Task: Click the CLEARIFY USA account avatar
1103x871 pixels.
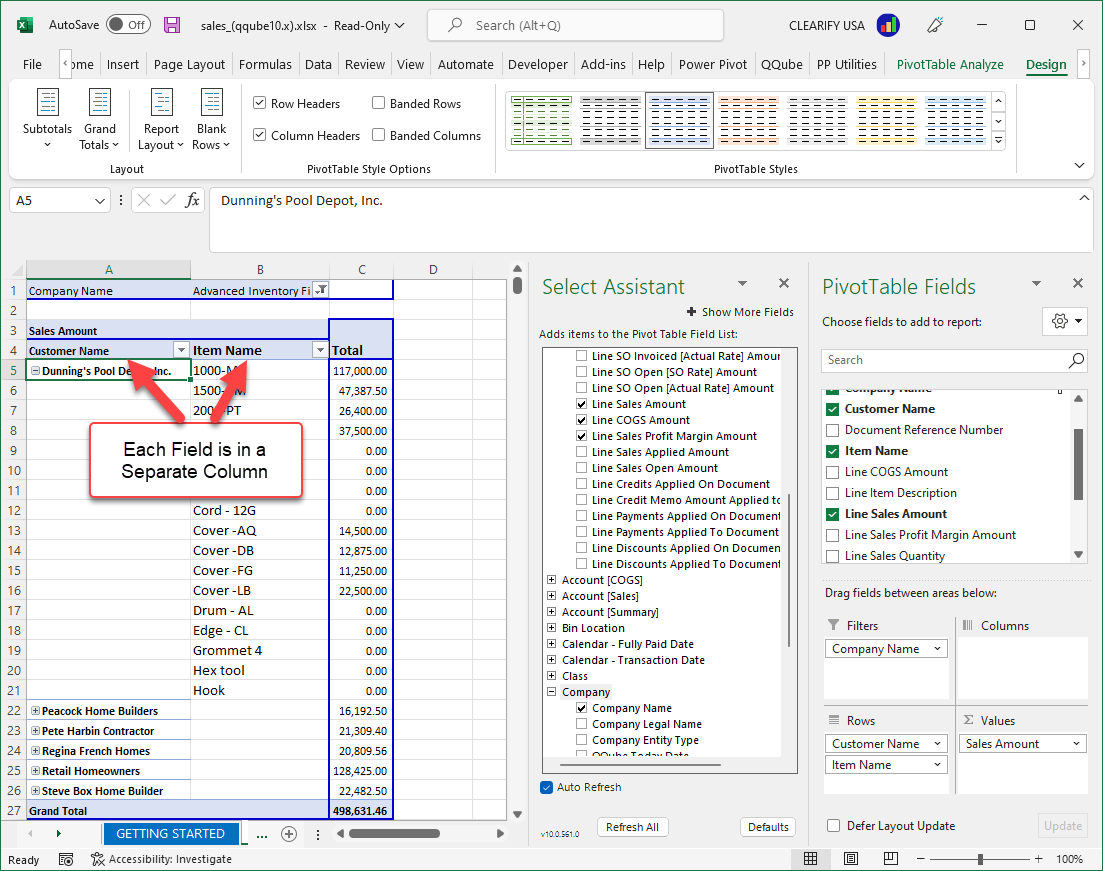Action: coord(888,25)
